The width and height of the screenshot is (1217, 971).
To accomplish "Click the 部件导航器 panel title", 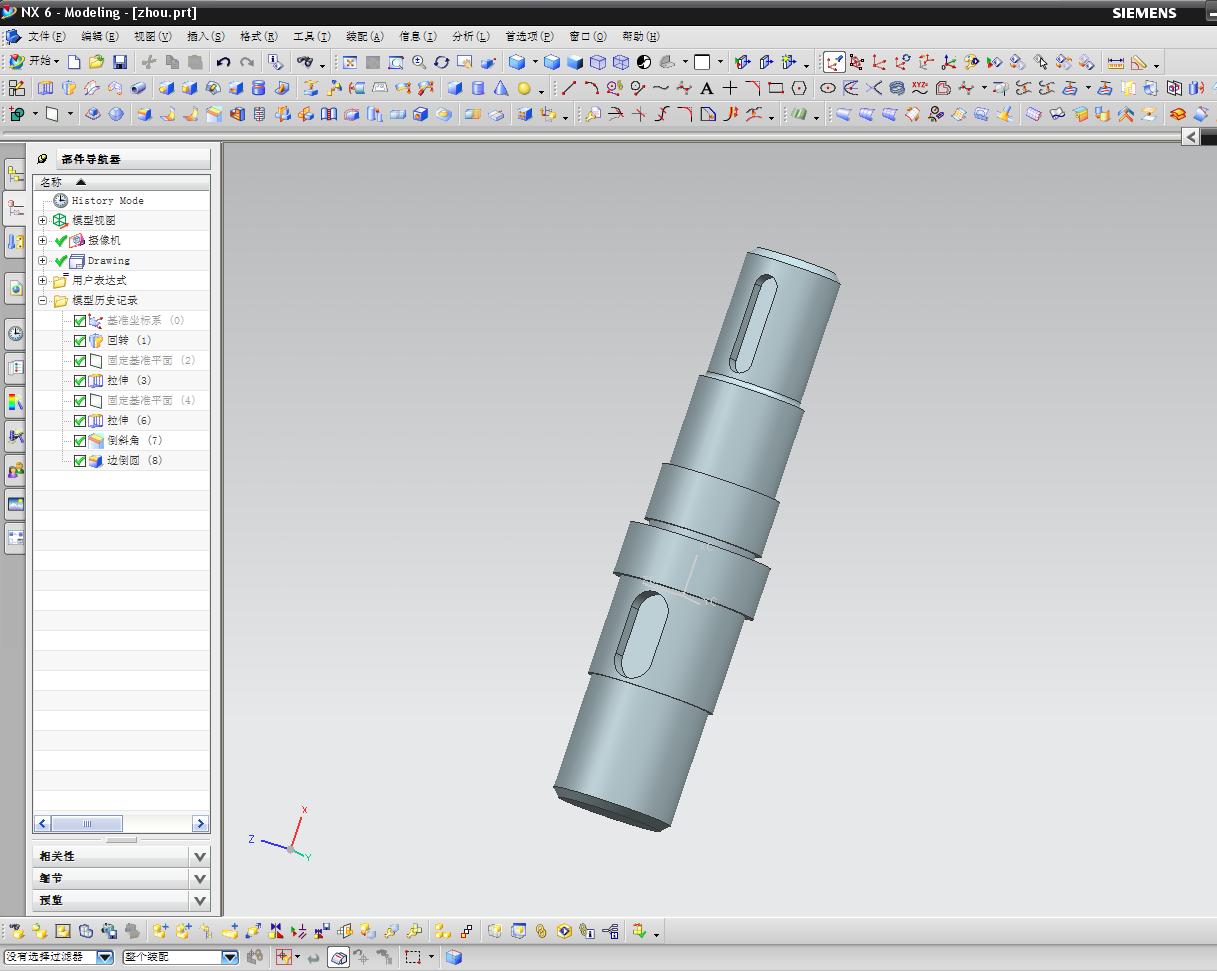I will point(91,159).
